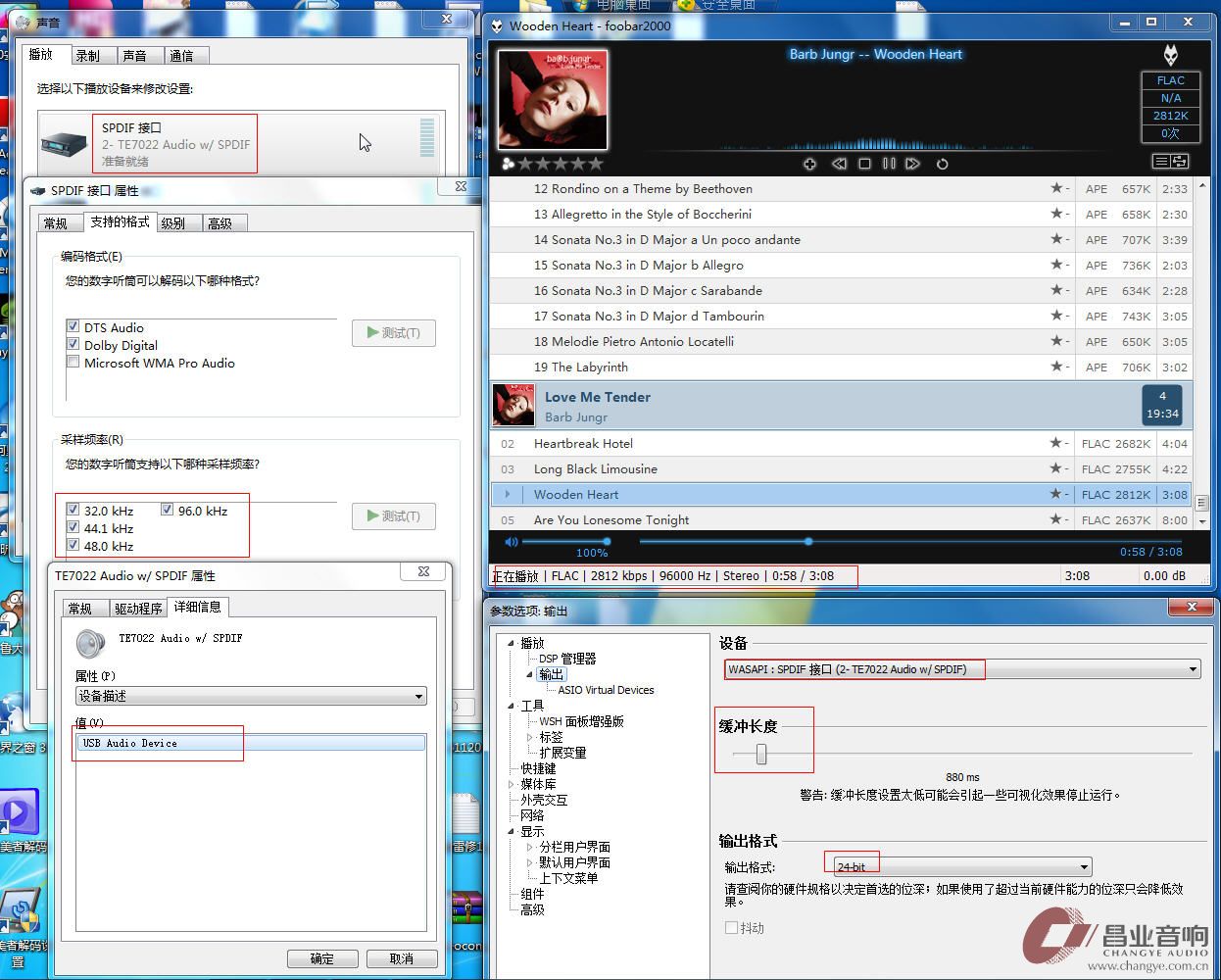
Task: Toggle the DTS Audio checkbox
Action: 73,326
